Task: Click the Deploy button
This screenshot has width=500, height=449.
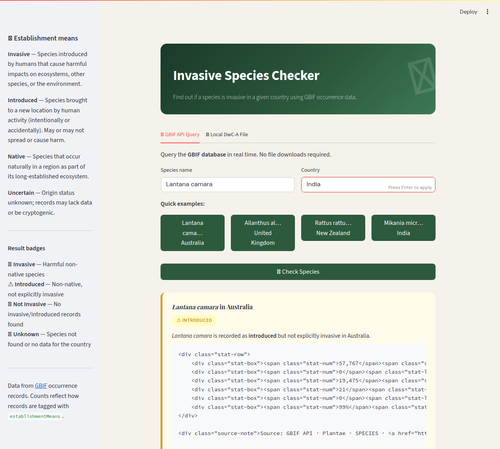Action: 468,12
